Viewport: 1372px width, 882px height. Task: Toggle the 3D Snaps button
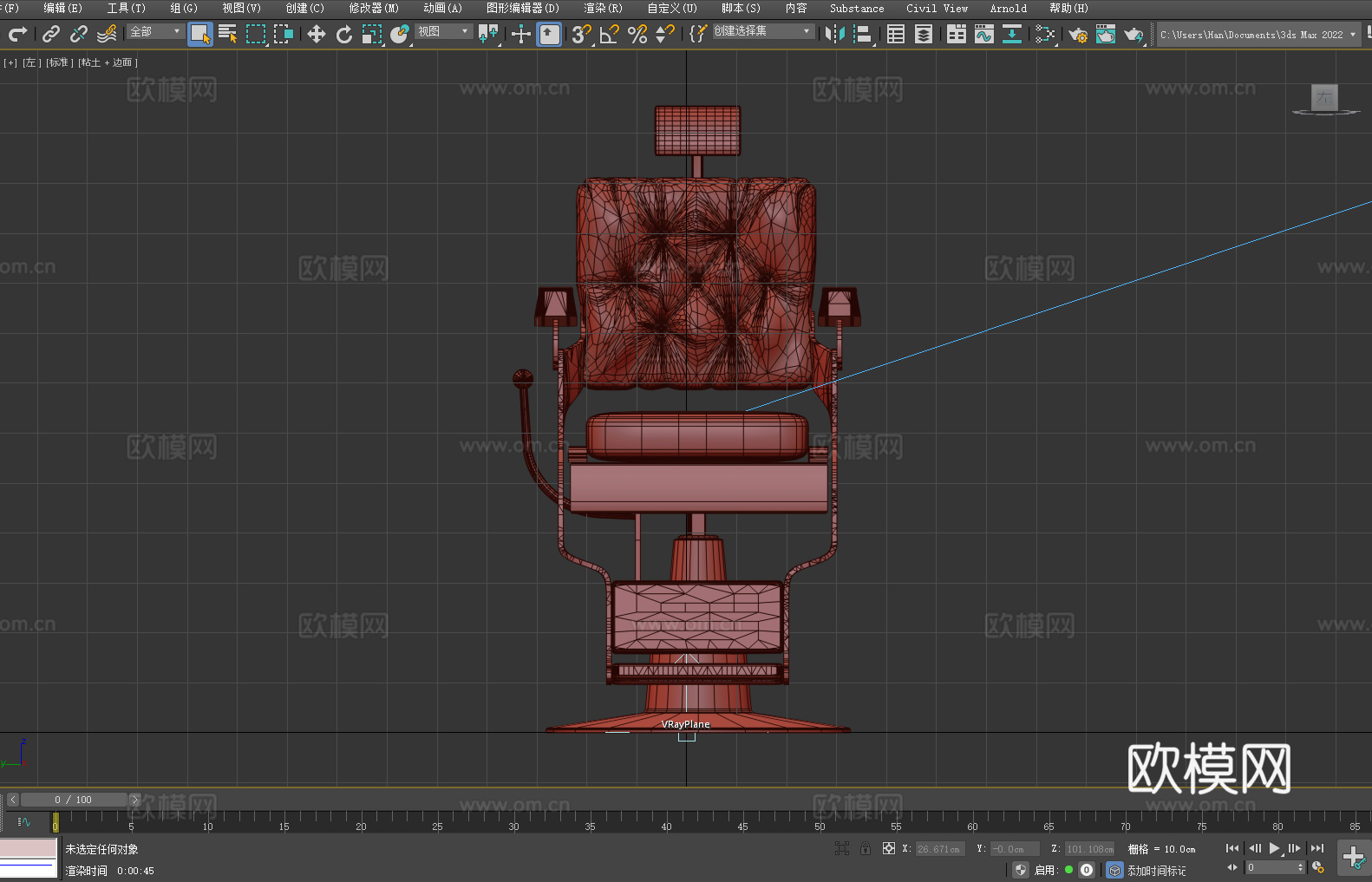[581, 34]
